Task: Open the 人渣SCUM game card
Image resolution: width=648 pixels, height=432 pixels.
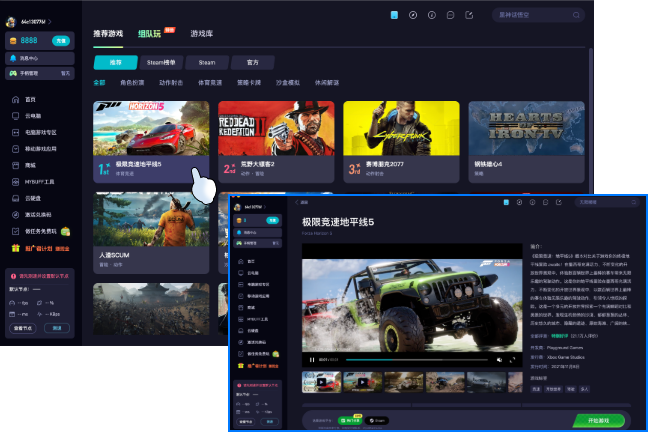Action: click(151, 233)
